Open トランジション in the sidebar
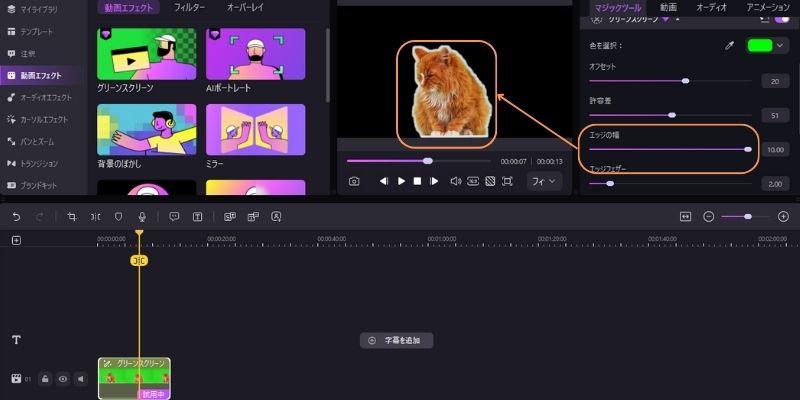Screen dimensions: 800x400 tap(33, 163)
